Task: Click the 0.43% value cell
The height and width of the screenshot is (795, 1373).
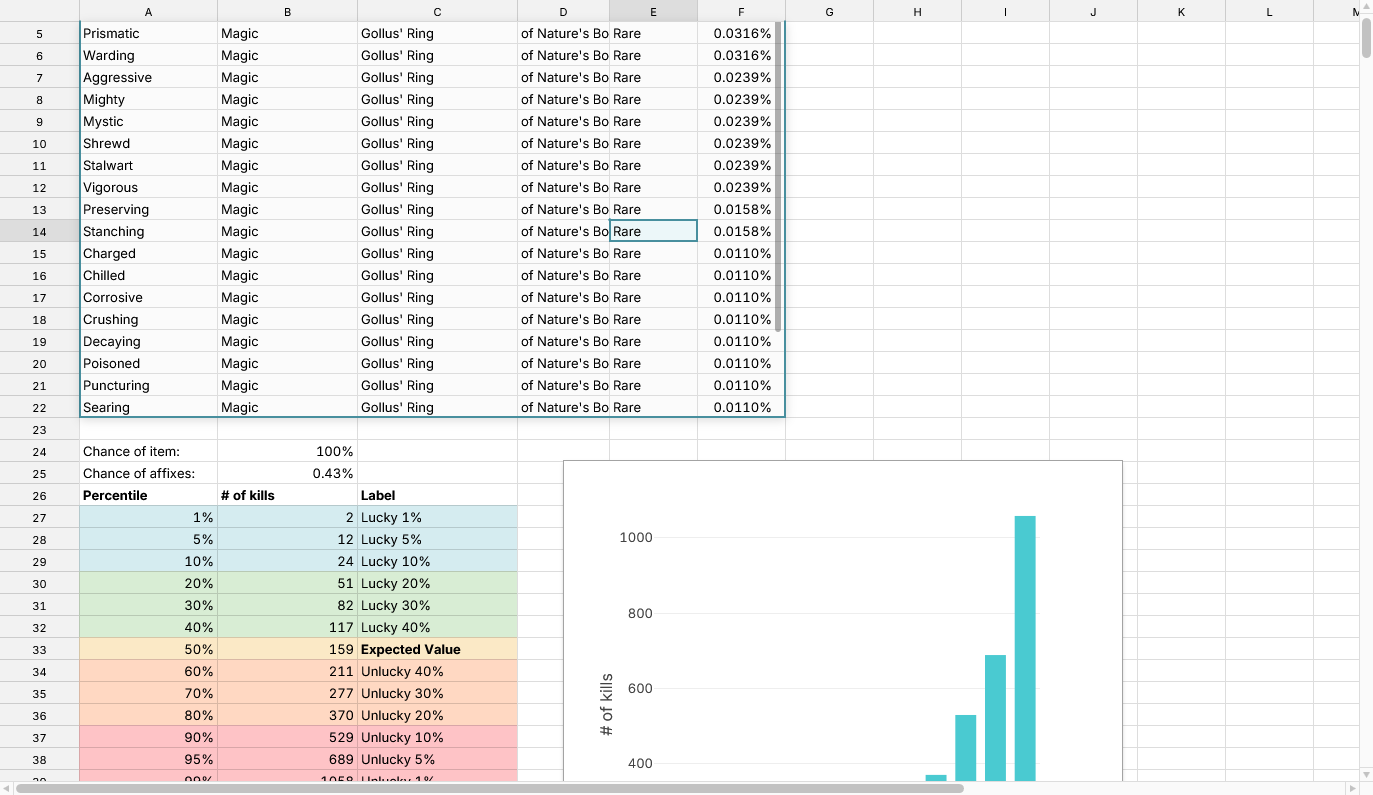Action: (287, 473)
